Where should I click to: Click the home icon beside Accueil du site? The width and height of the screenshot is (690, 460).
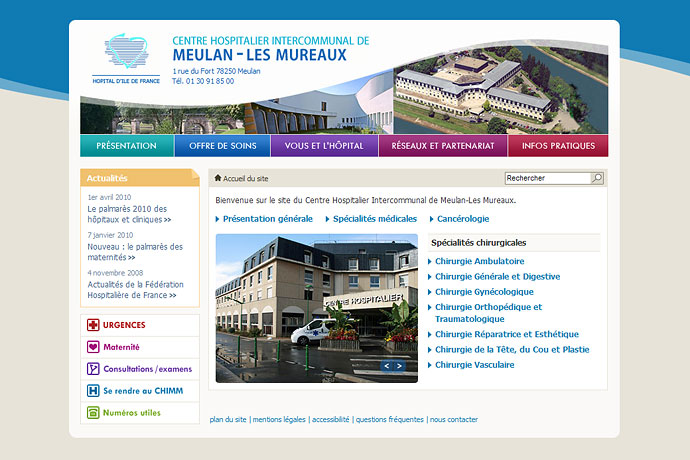click(x=218, y=178)
